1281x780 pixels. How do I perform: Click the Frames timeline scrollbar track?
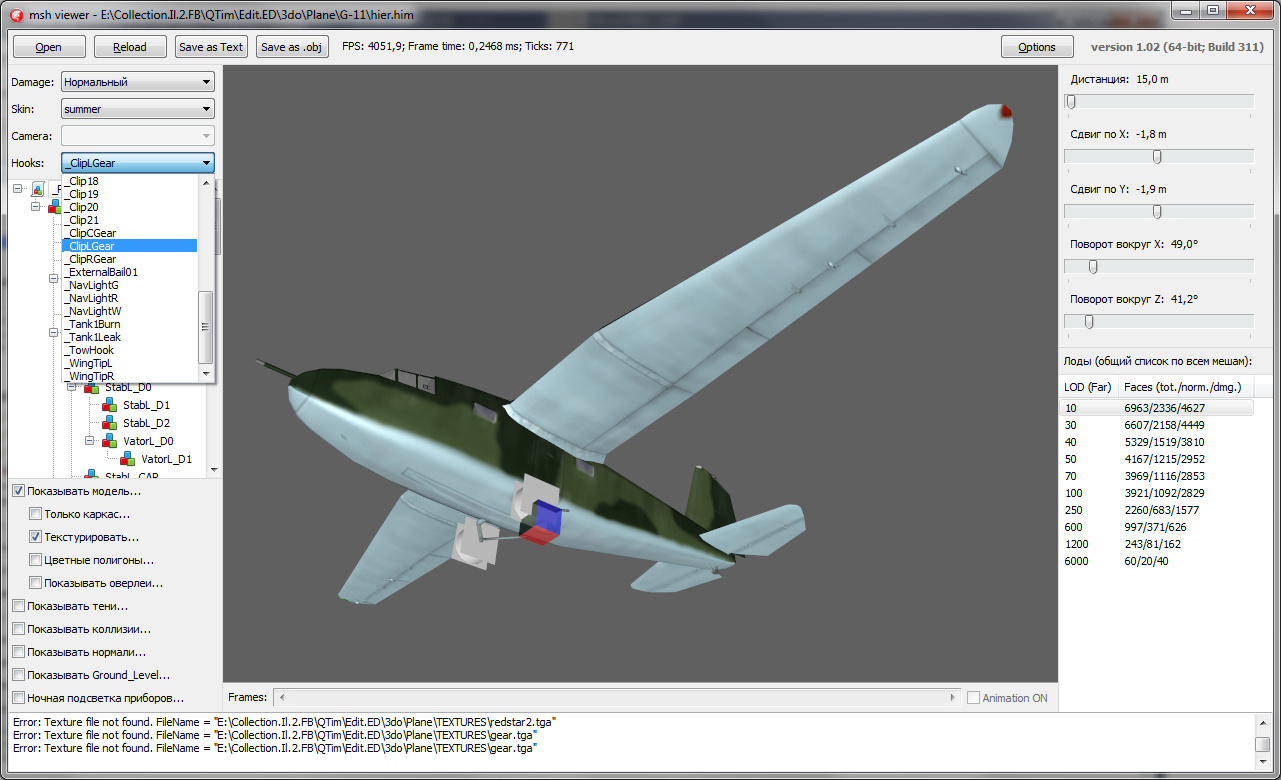(x=615, y=697)
